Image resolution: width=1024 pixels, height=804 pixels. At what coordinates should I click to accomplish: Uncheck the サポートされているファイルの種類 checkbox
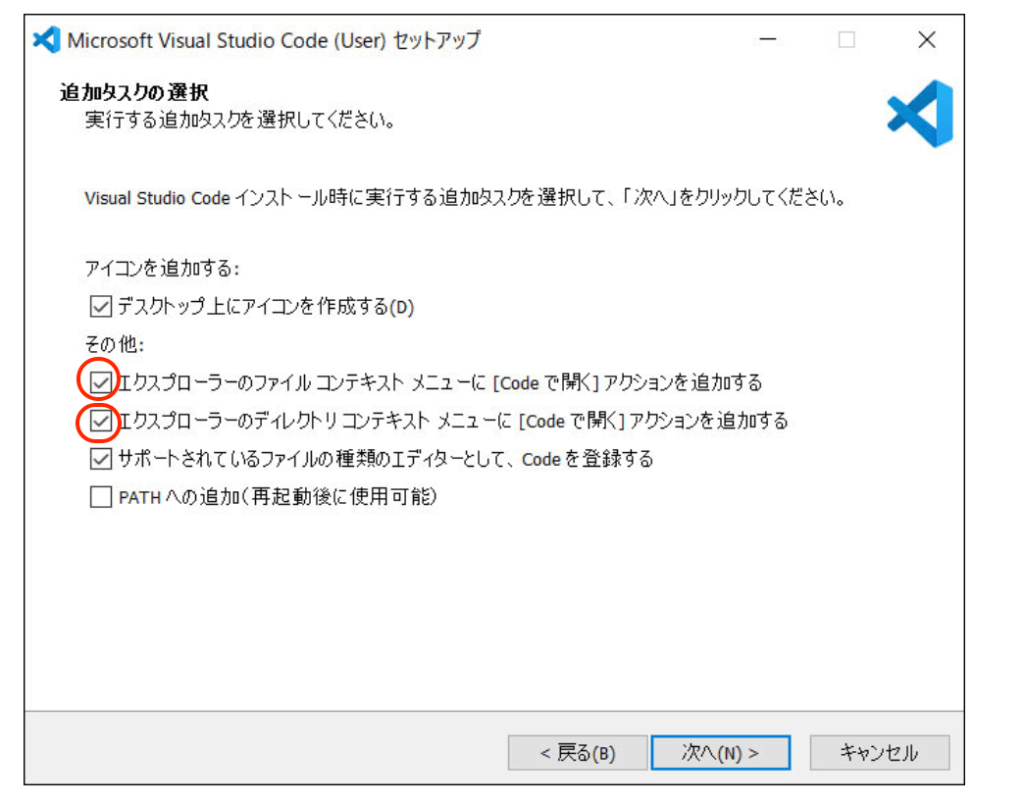tap(100, 459)
